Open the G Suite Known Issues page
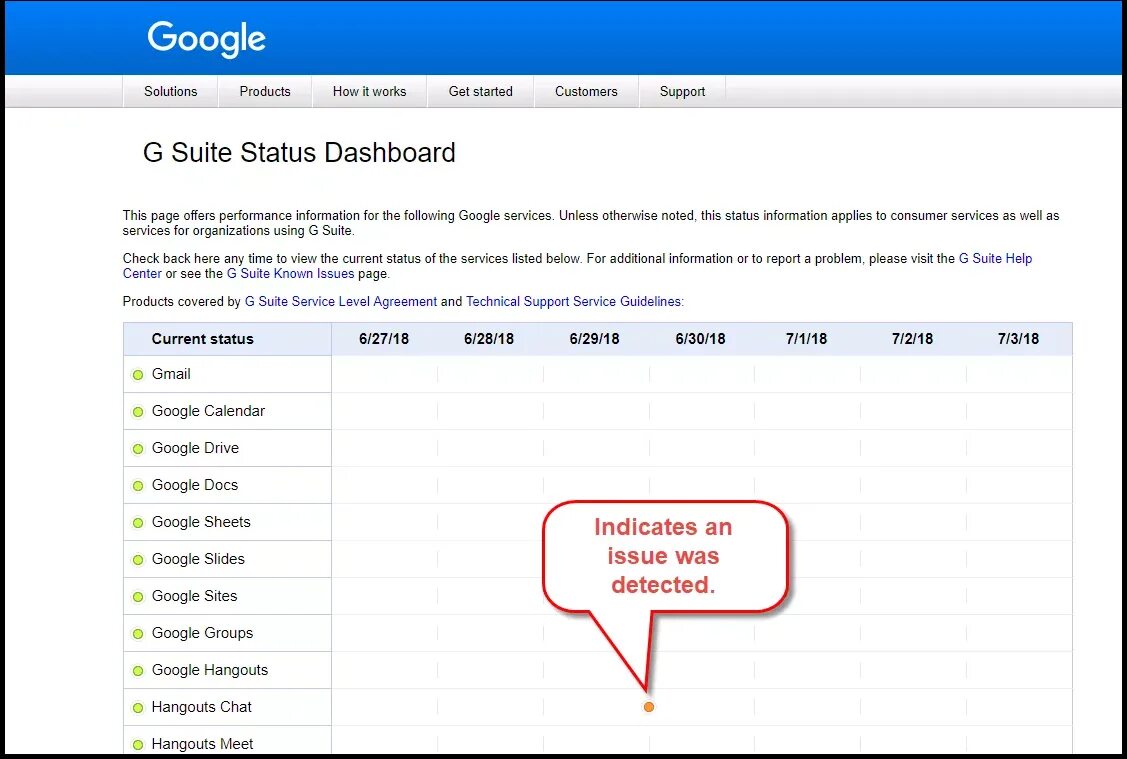The image size is (1127, 759). (290, 273)
